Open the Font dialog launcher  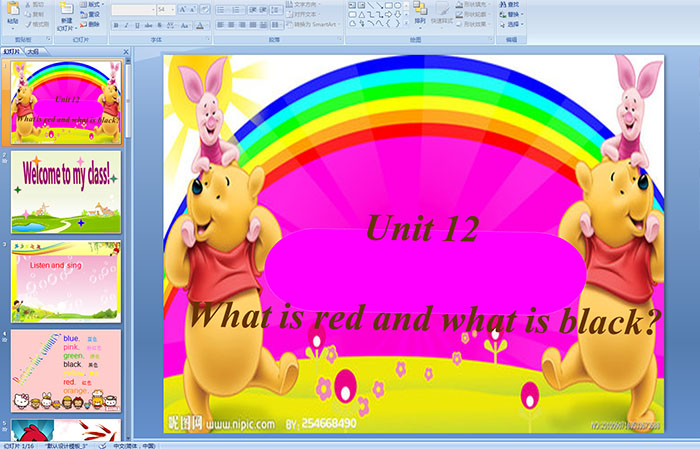[208, 40]
